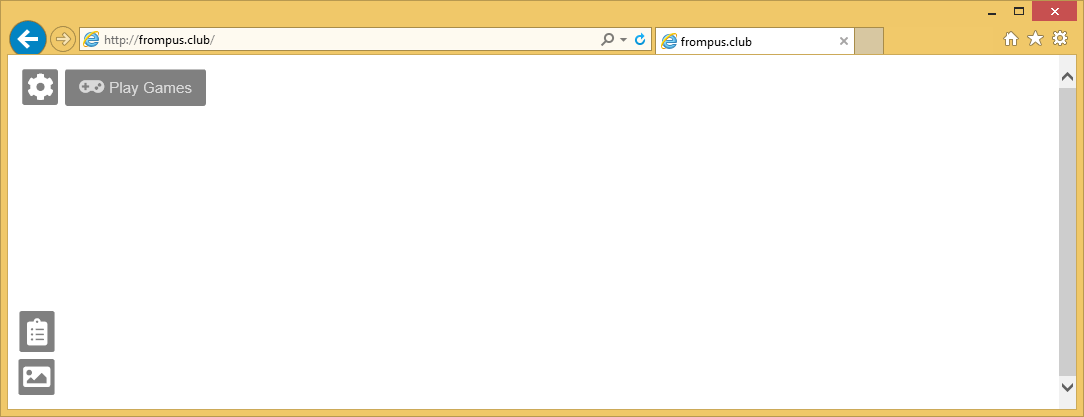Minimize the browser window

click(992, 12)
